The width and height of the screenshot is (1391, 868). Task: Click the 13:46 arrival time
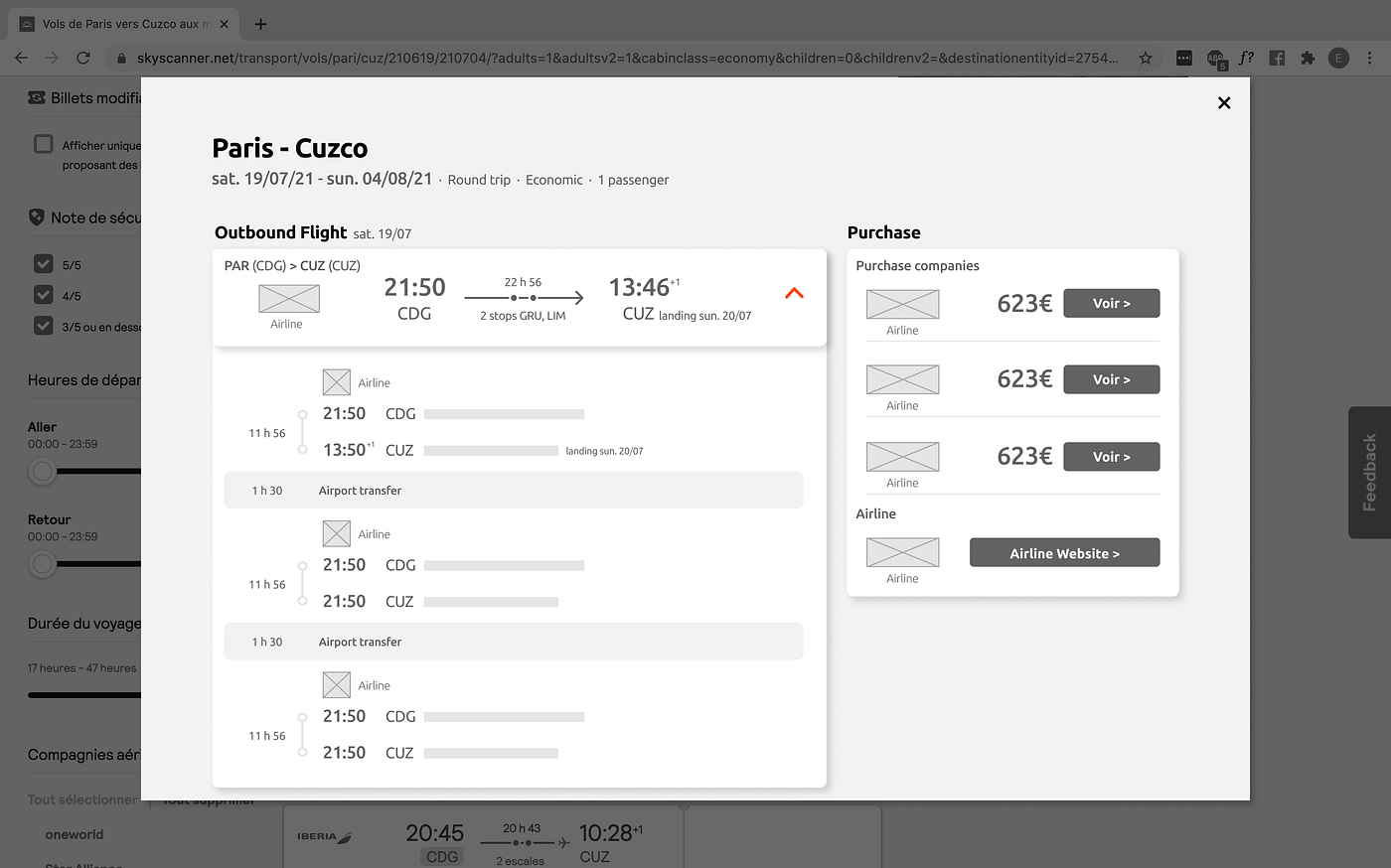[640, 288]
